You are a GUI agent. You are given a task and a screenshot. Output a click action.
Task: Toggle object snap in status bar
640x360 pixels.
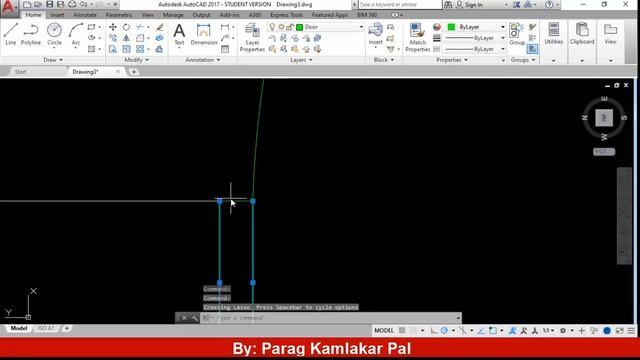(x=493, y=331)
